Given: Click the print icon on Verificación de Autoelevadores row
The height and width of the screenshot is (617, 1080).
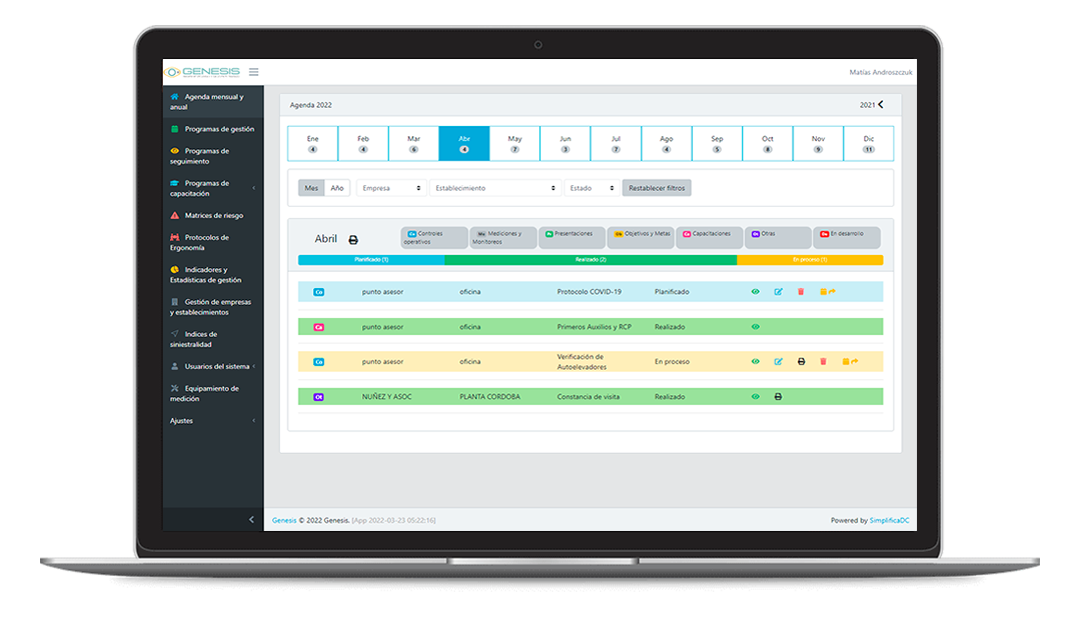Looking at the screenshot, I should (801, 362).
